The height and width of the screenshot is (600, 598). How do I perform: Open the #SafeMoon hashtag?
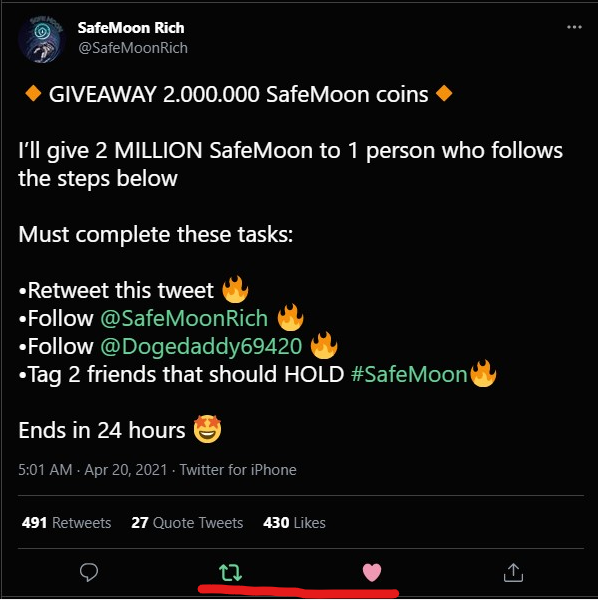(409, 374)
